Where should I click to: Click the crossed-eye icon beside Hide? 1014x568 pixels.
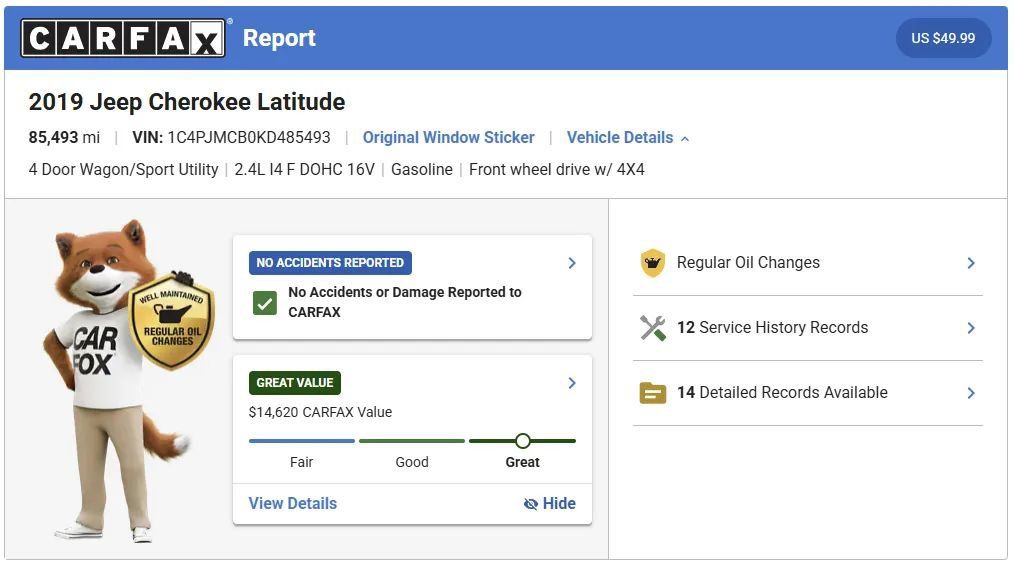point(530,504)
